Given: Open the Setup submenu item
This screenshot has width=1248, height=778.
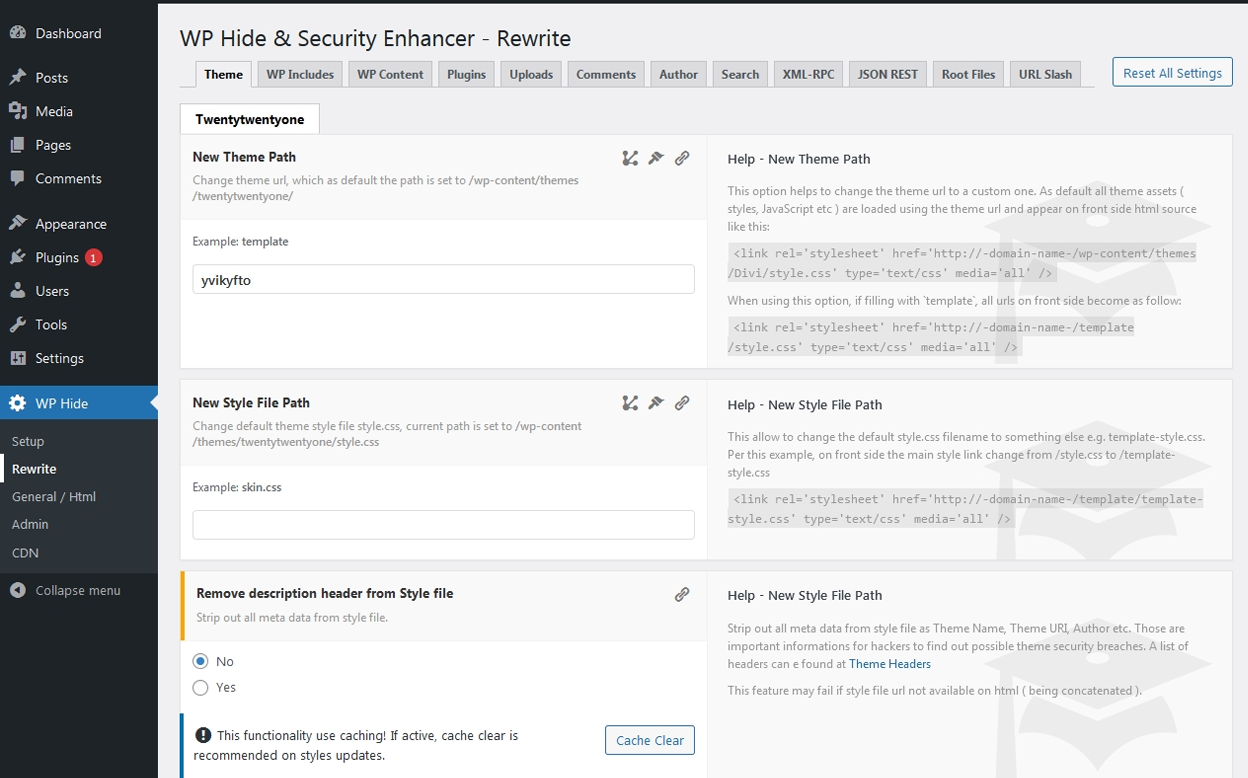Looking at the screenshot, I should pos(28,441).
